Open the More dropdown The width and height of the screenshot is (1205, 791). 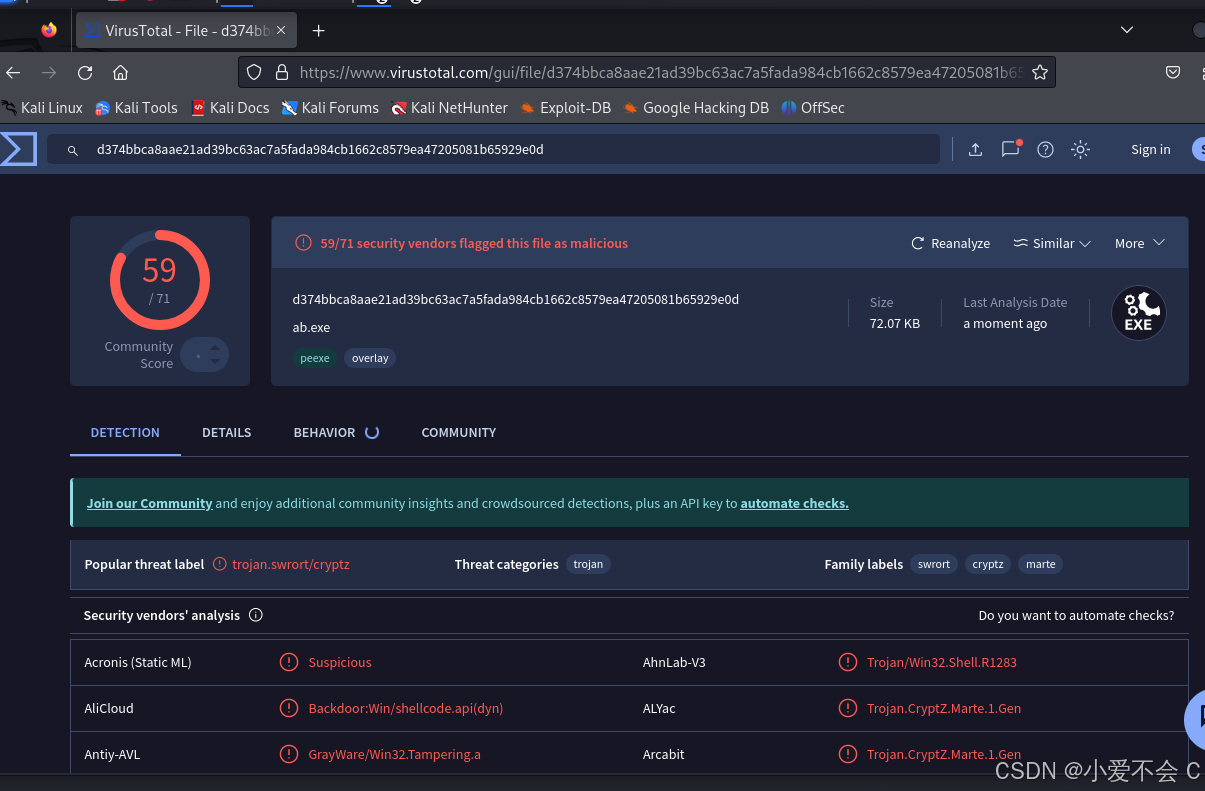pyautogui.click(x=1140, y=243)
